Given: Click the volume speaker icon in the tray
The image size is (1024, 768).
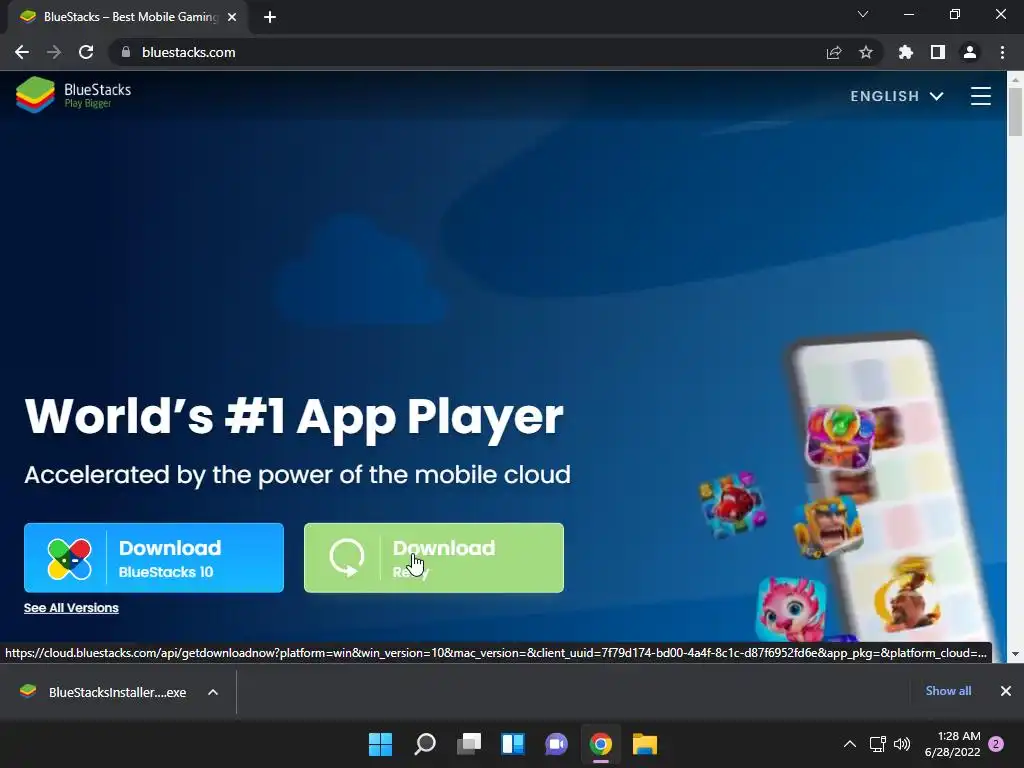Looking at the screenshot, I should click(902, 744).
